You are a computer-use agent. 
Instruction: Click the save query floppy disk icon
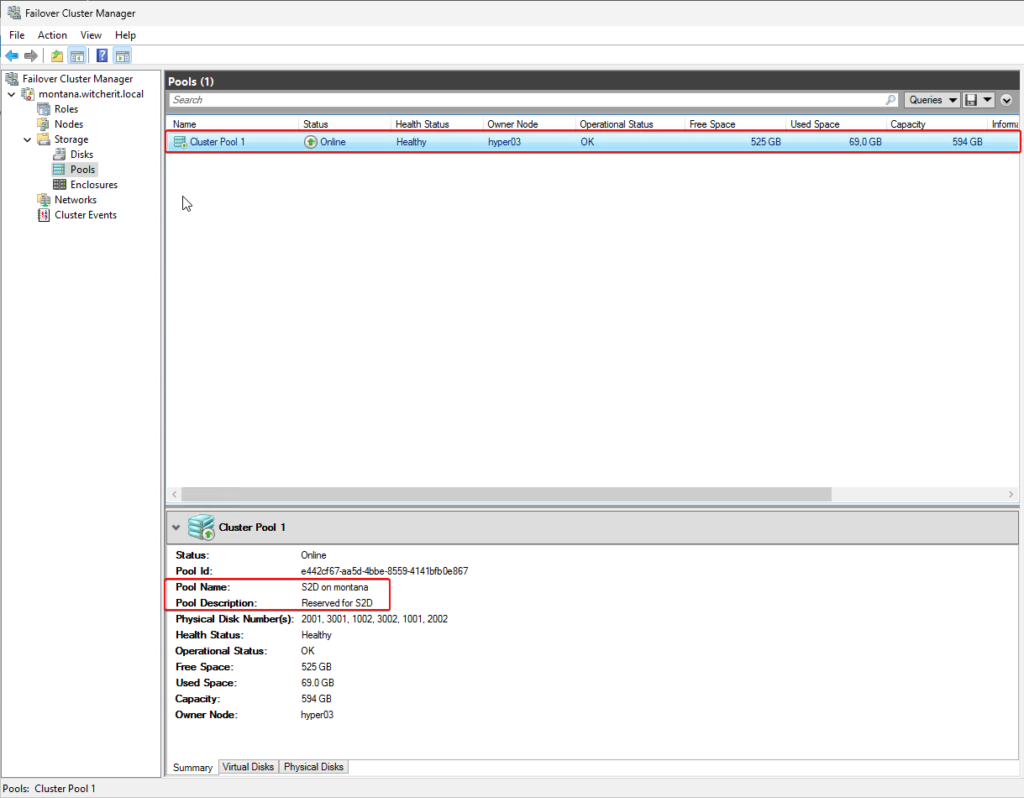(971, 100)
